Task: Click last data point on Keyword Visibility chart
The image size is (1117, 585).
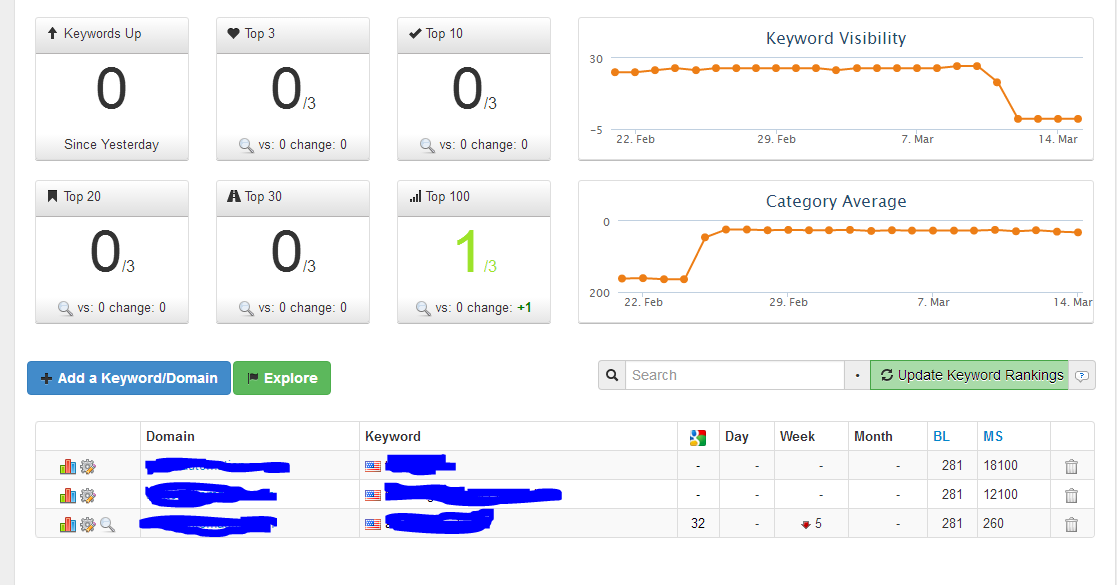Action: point(1078,119)
